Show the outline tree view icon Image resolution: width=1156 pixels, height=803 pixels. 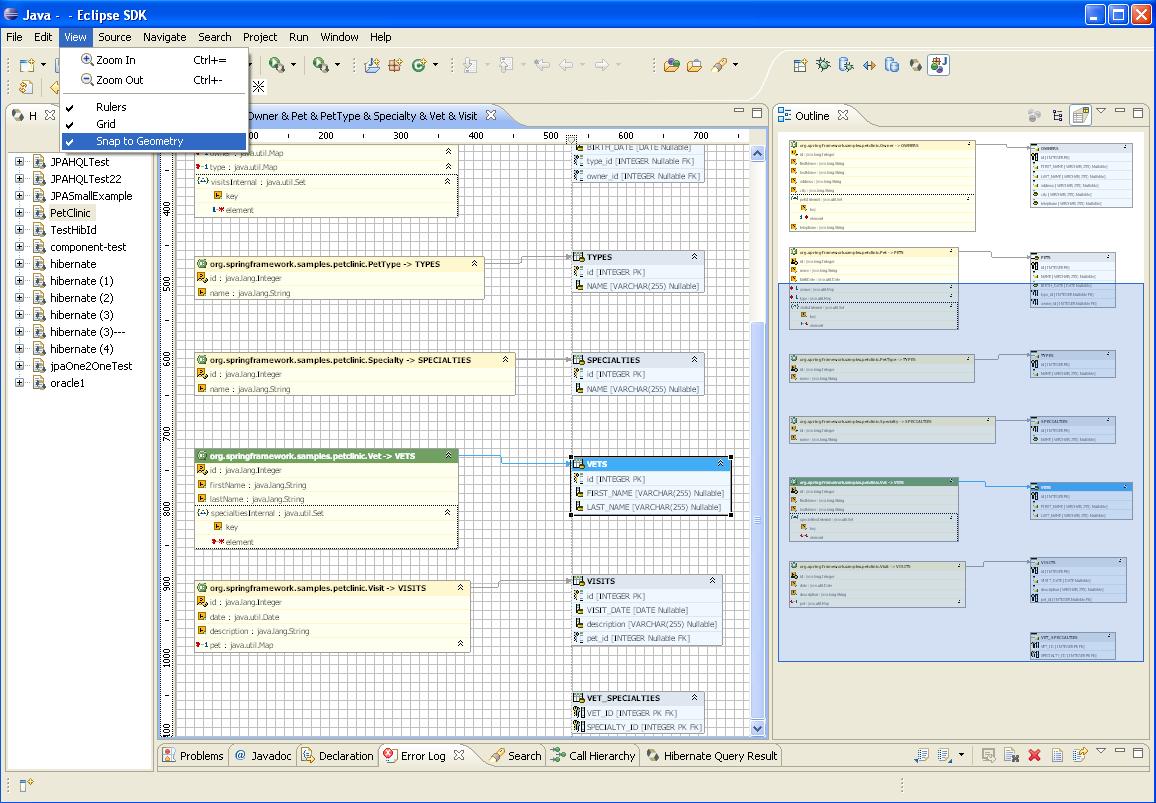(x=1057, y=116)
